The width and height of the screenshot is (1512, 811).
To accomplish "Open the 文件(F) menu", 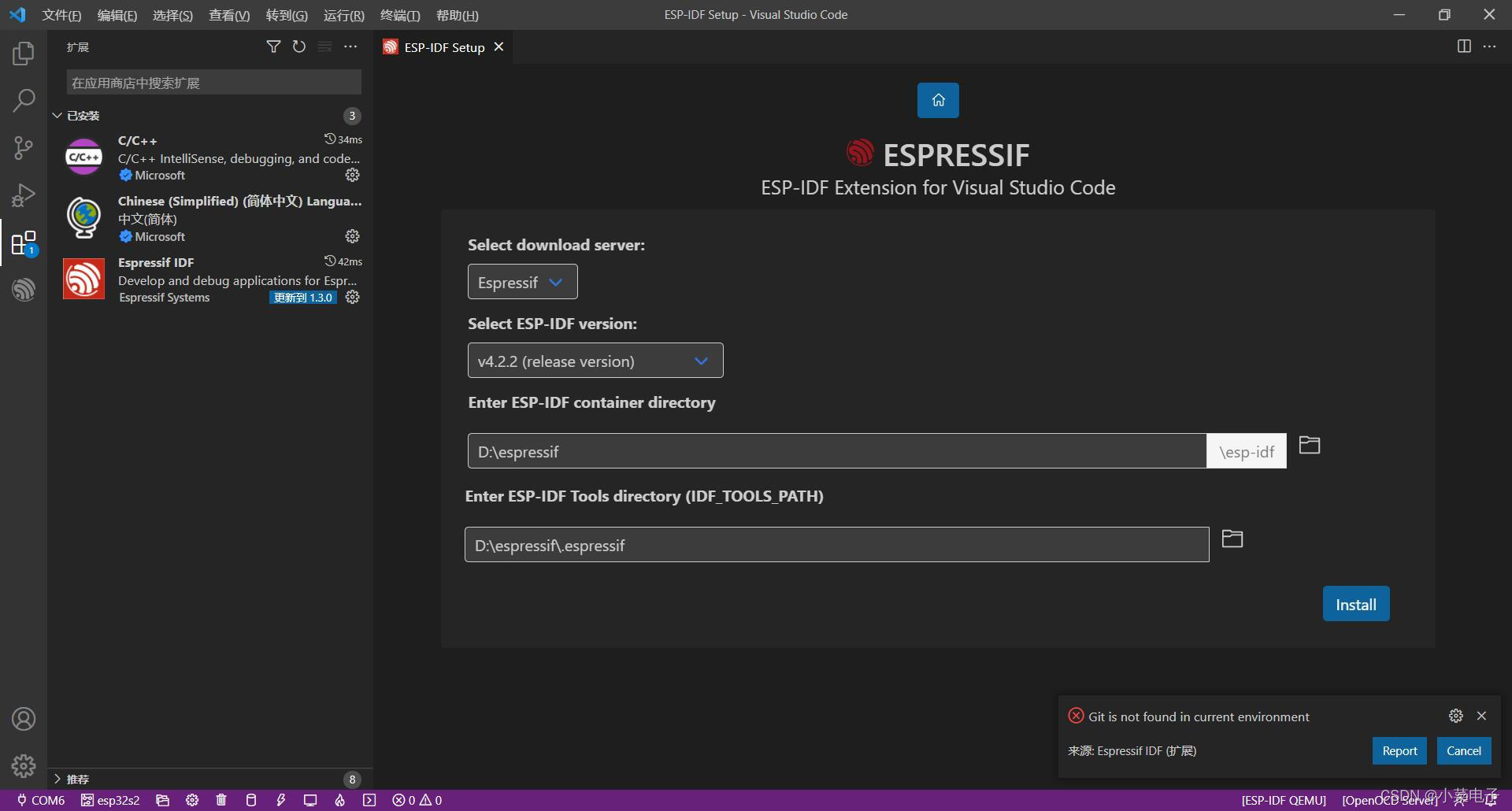I will tap(61, 15).
